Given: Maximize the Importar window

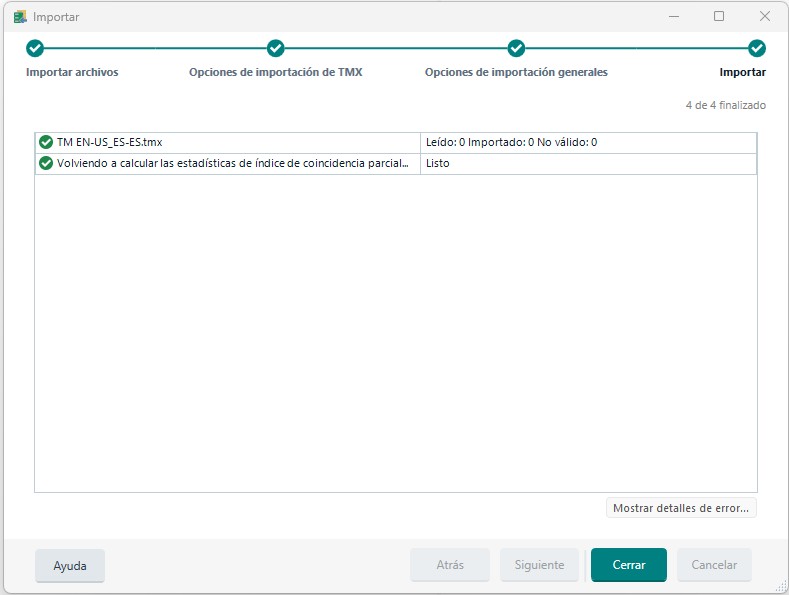Looking at the screenshot, I should (719, 16).
